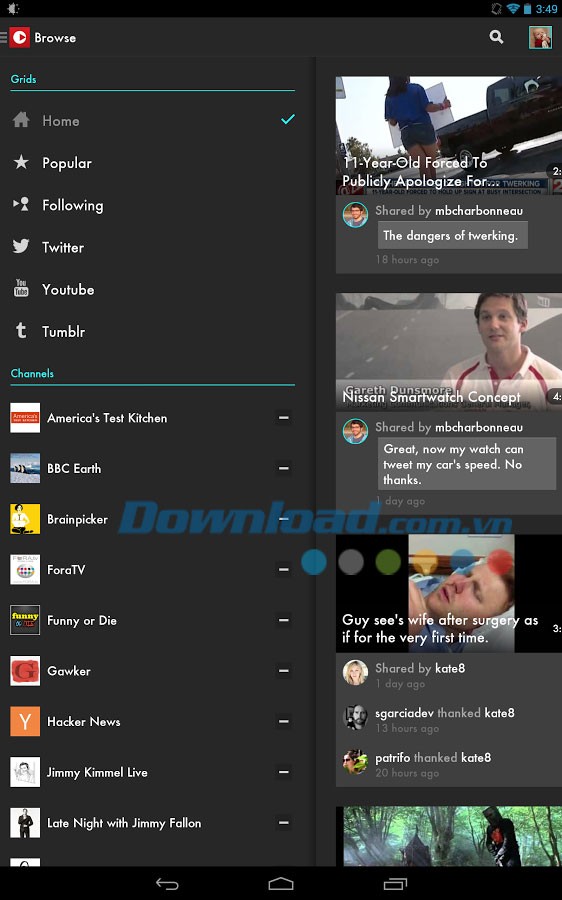This screenshot has width=562, height=900.
Task: Open Gawker red G logo
Action: click(x=25, y=671)
